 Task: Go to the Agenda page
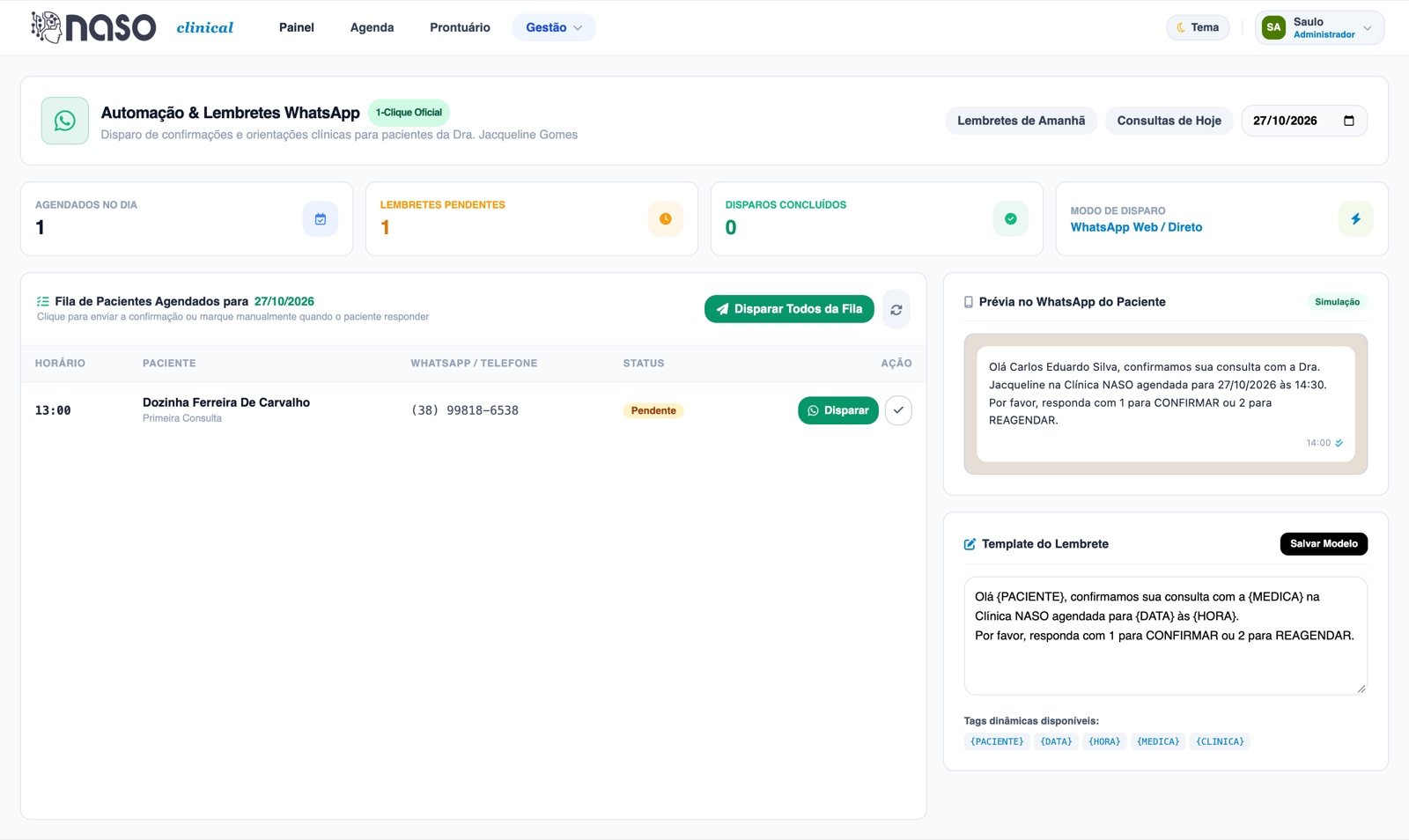point(372,27)
